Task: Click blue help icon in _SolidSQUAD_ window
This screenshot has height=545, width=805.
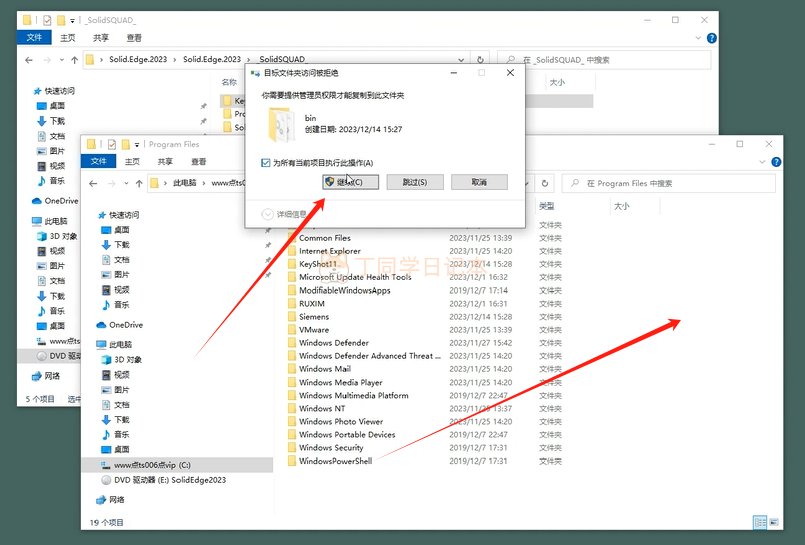Action: [x=711, y=38]
